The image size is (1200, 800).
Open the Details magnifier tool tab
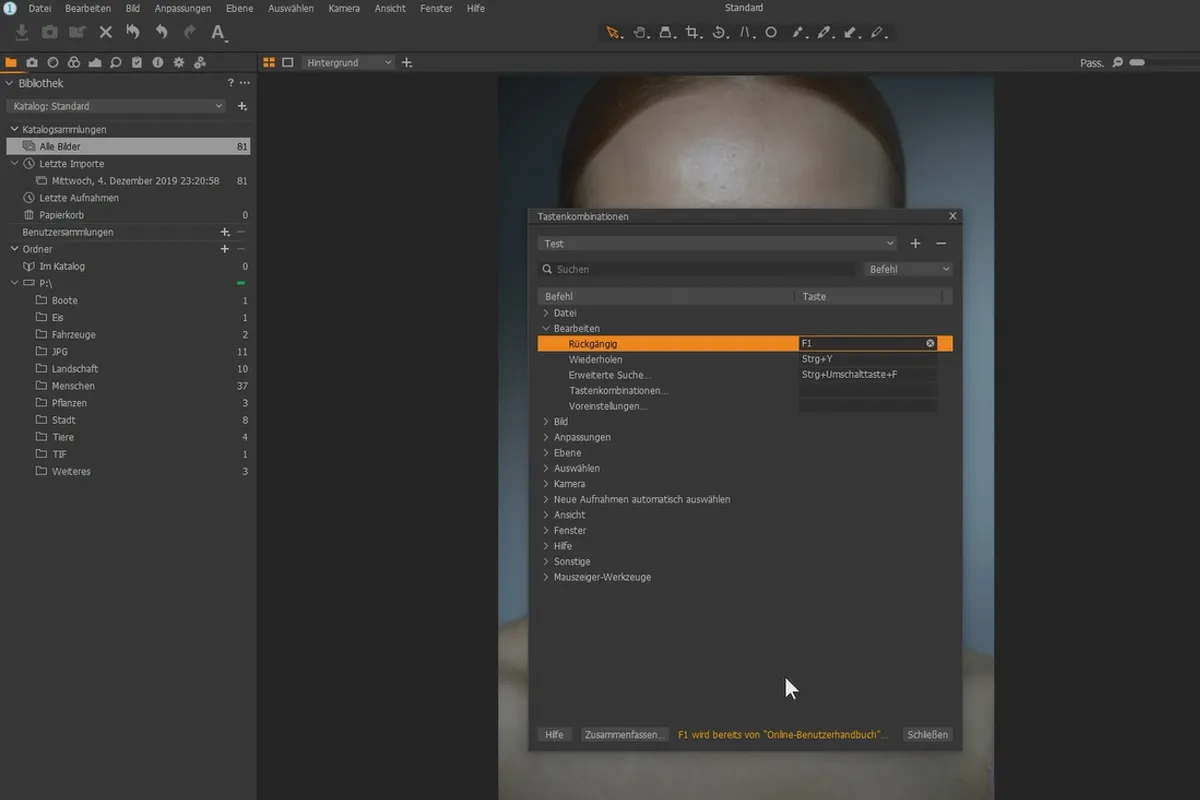116,62
